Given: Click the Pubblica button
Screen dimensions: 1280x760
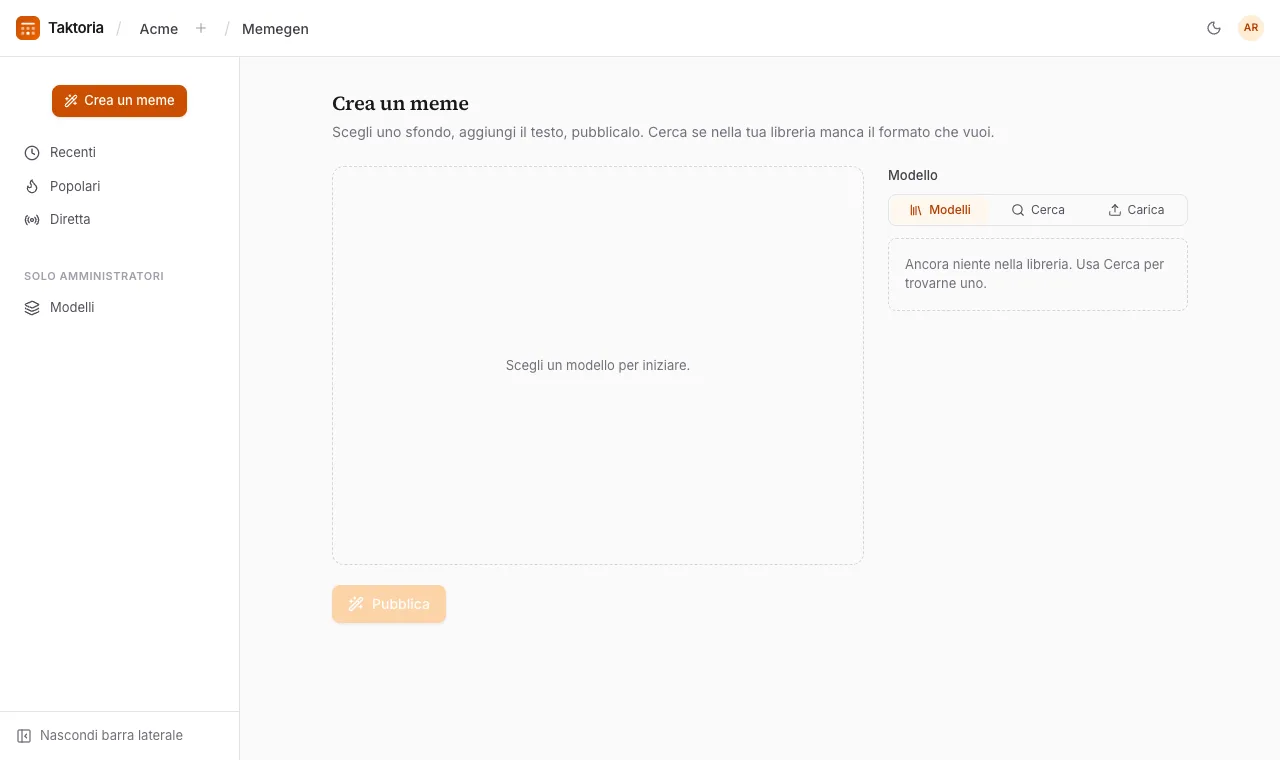Looking at the screenshot, I should pos(389,604).
